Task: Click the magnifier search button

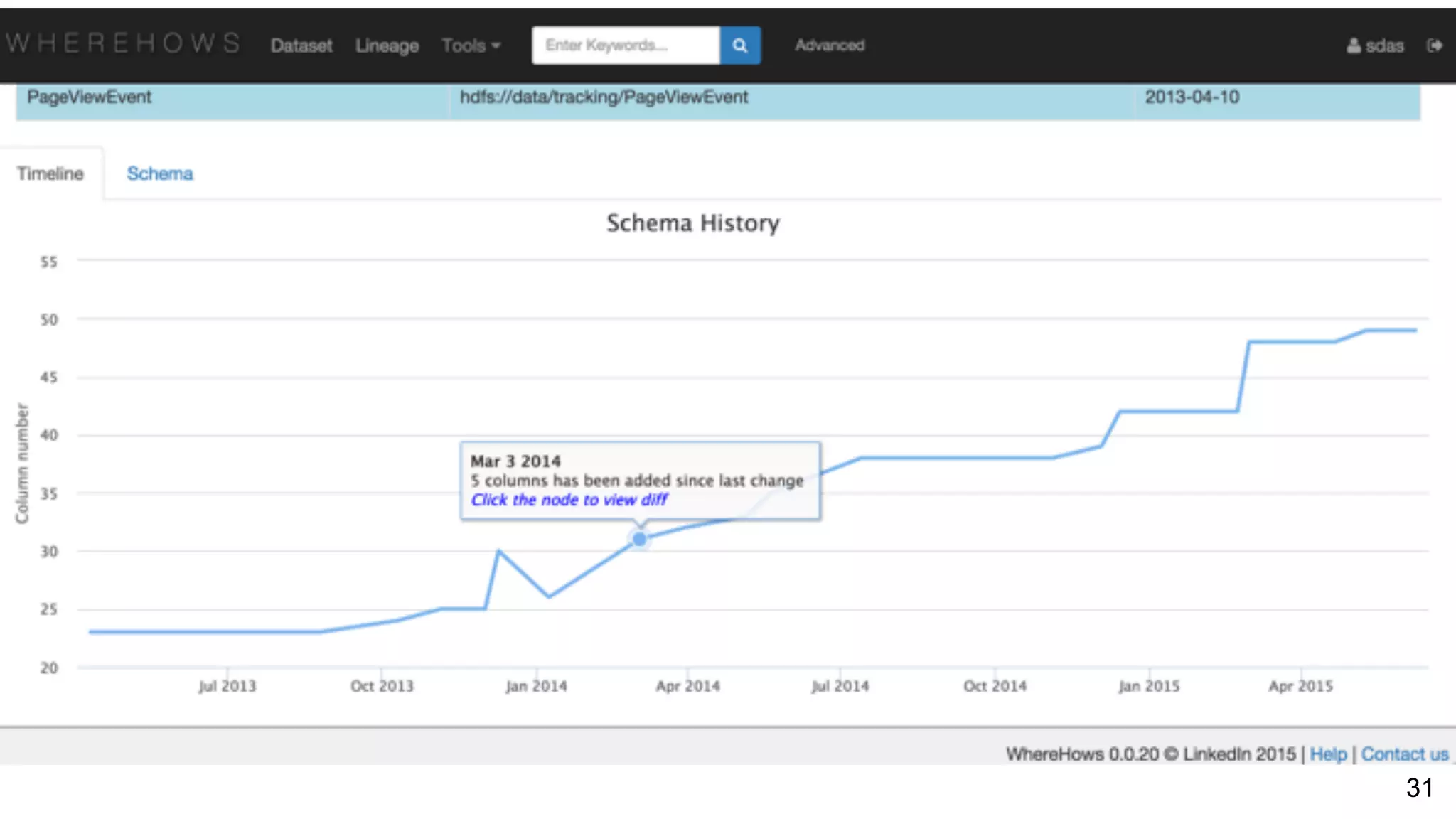Action: coord(739,45)
